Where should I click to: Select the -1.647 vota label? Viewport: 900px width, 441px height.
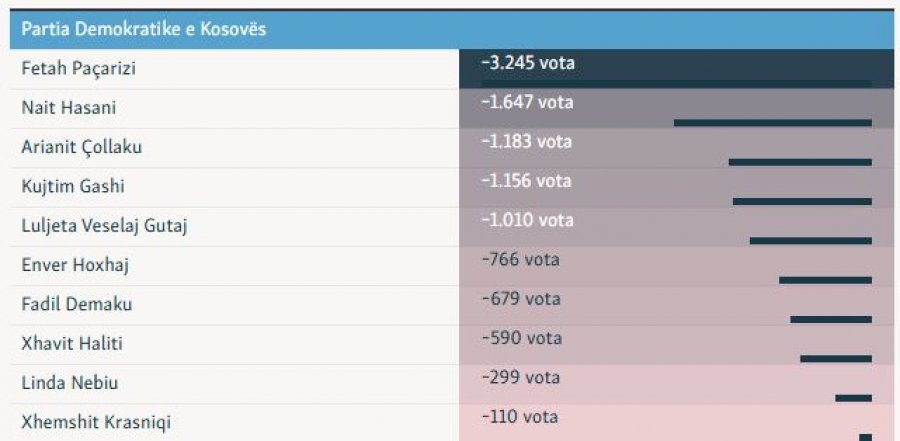pos(527,102)
